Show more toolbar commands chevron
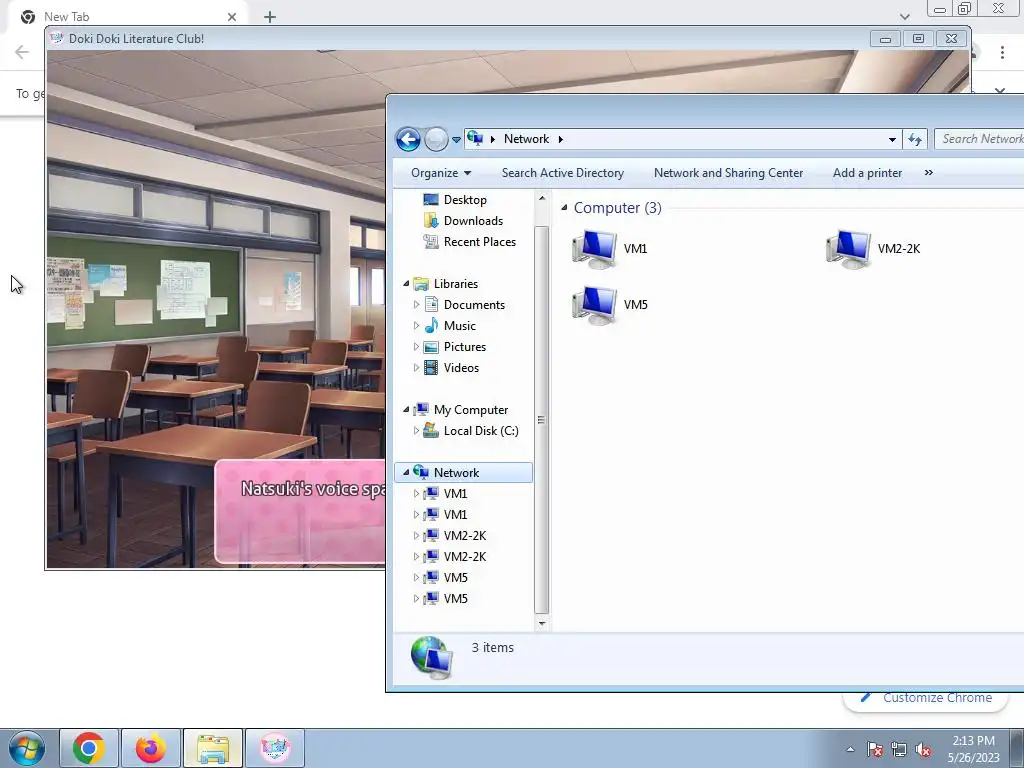 (x=929, y=173)
